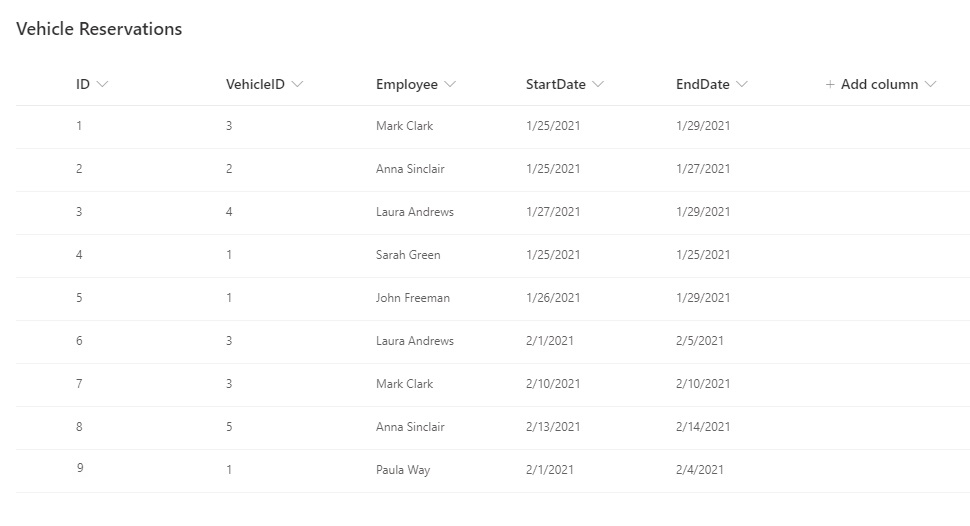This screenshot has width=970, height=526.
Task: Expand the VehicleID column chevron
Action: 298,84
